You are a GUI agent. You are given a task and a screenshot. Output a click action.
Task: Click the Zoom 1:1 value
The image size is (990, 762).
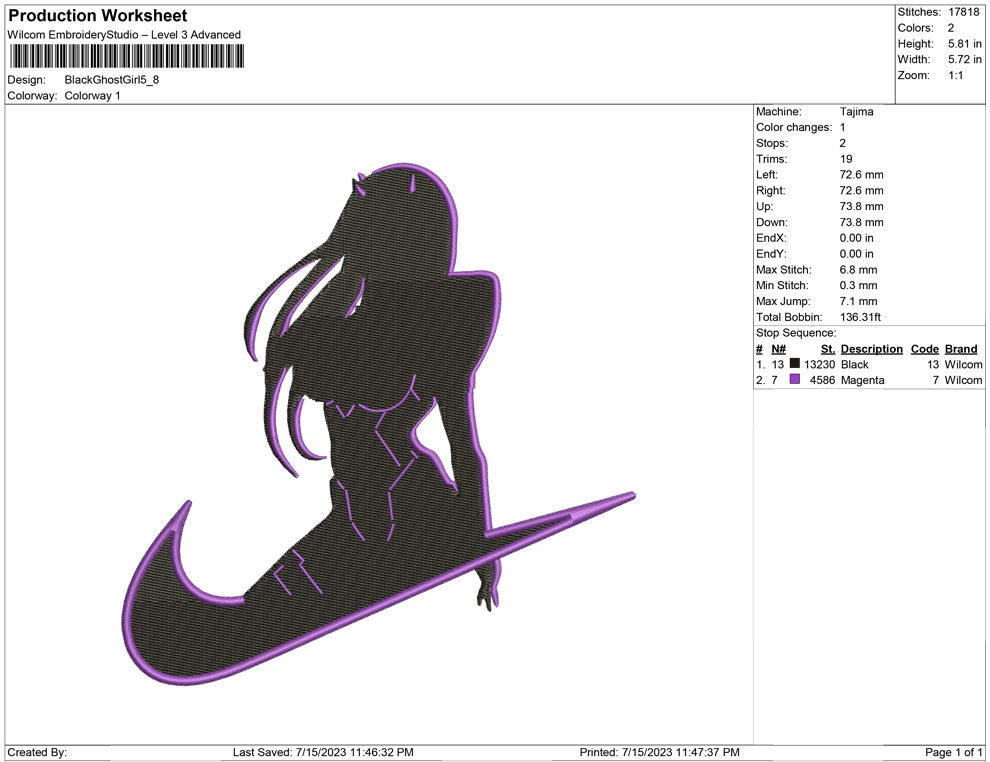(x=955, y=76)
